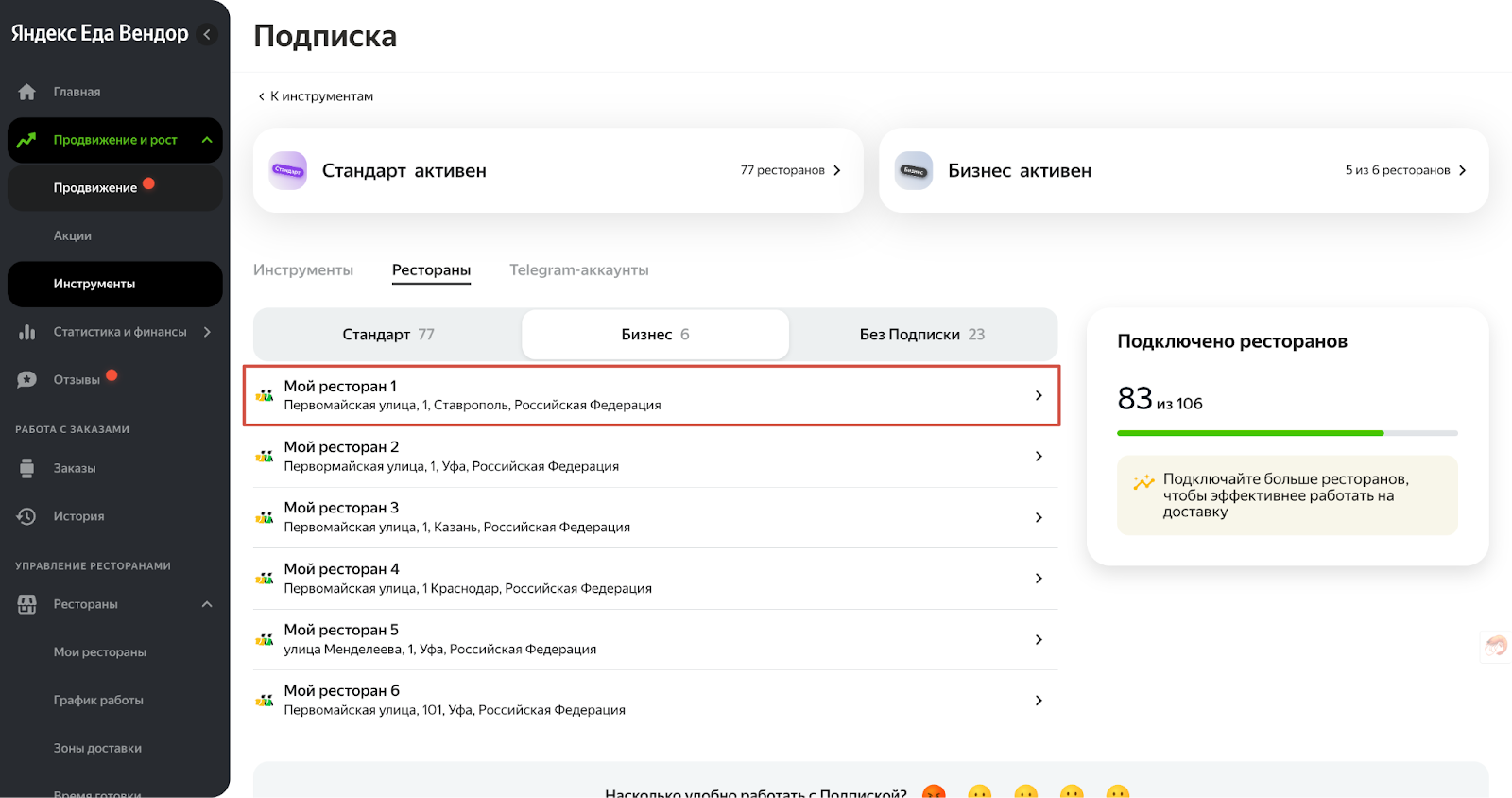Expand the Статистика и финансы submenu chevron
The image size is (1512, 798).
coord(207,332)
